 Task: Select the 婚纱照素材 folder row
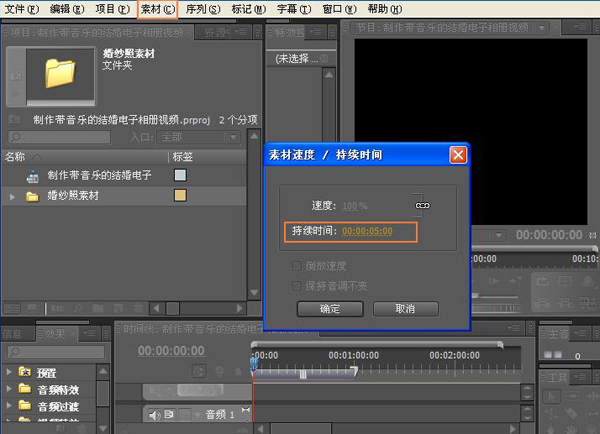point(124,196)
